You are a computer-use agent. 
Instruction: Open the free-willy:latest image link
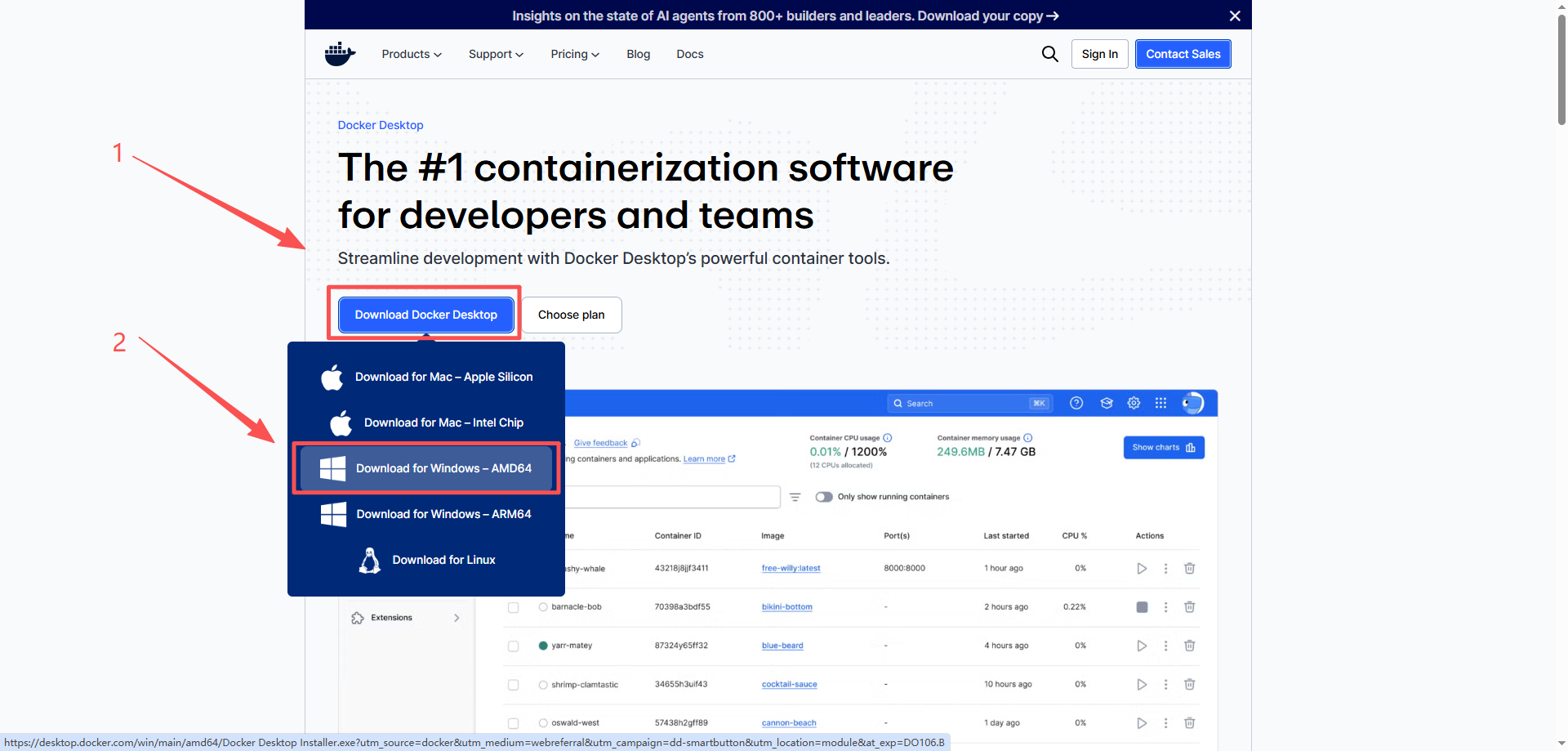coord(791,569)
